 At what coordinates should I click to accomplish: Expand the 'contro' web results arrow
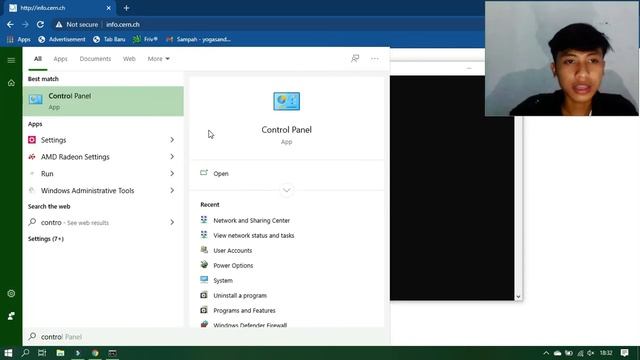tap(172, 222)
